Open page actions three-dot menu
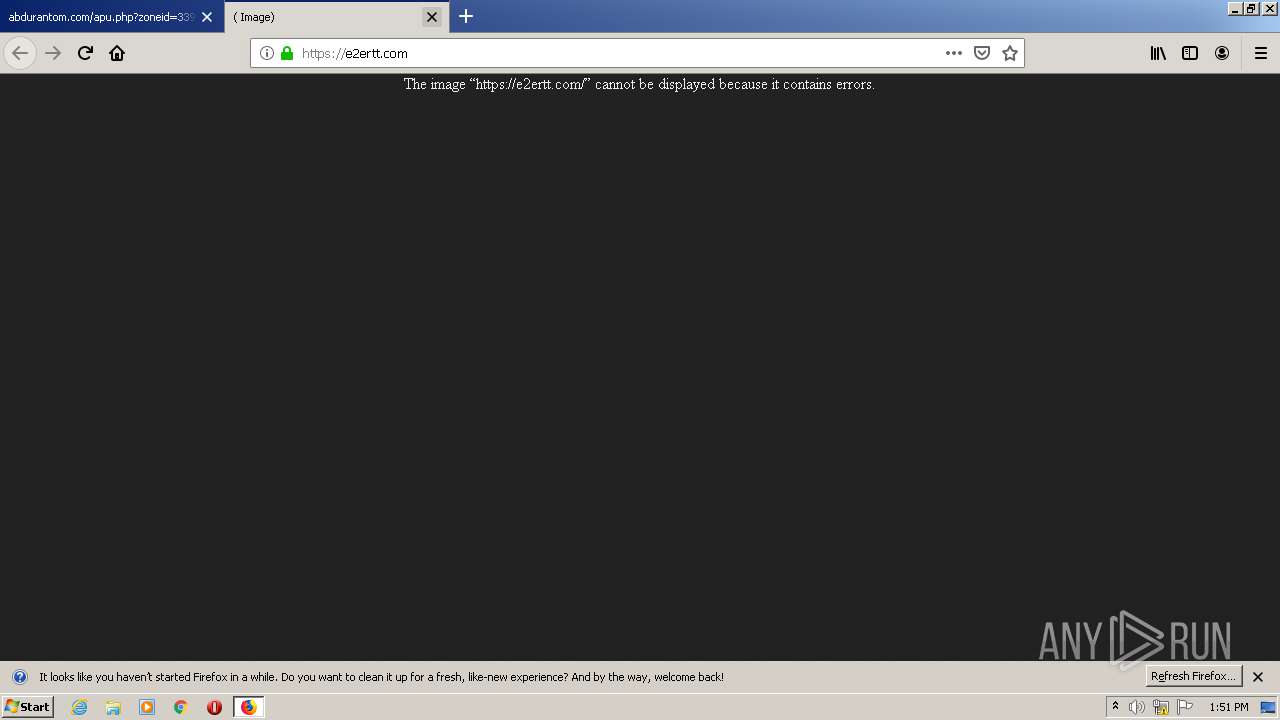The image size is (1280, 720). [x=954, y=53]
